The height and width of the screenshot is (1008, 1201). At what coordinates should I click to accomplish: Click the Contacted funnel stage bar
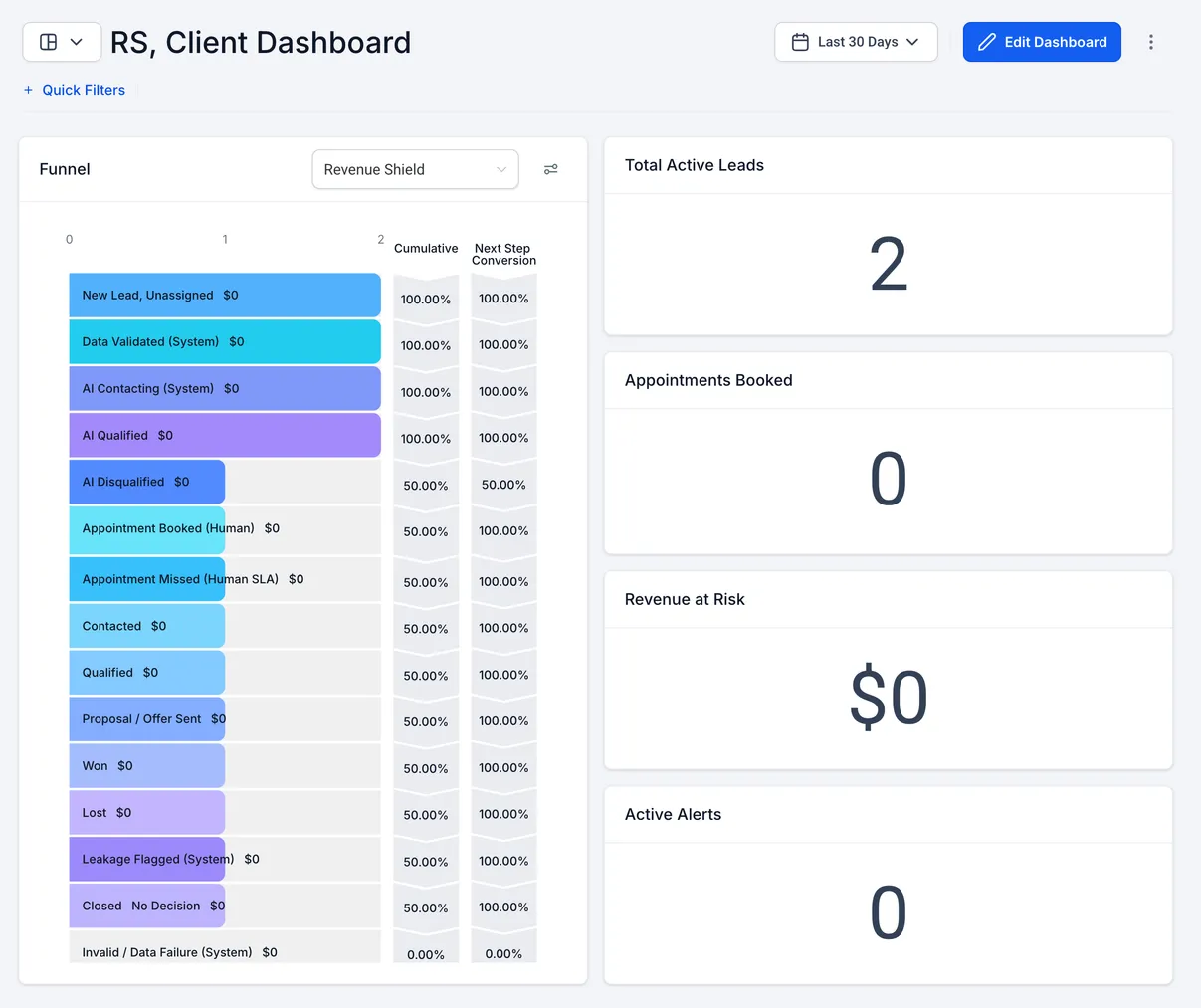146,626
